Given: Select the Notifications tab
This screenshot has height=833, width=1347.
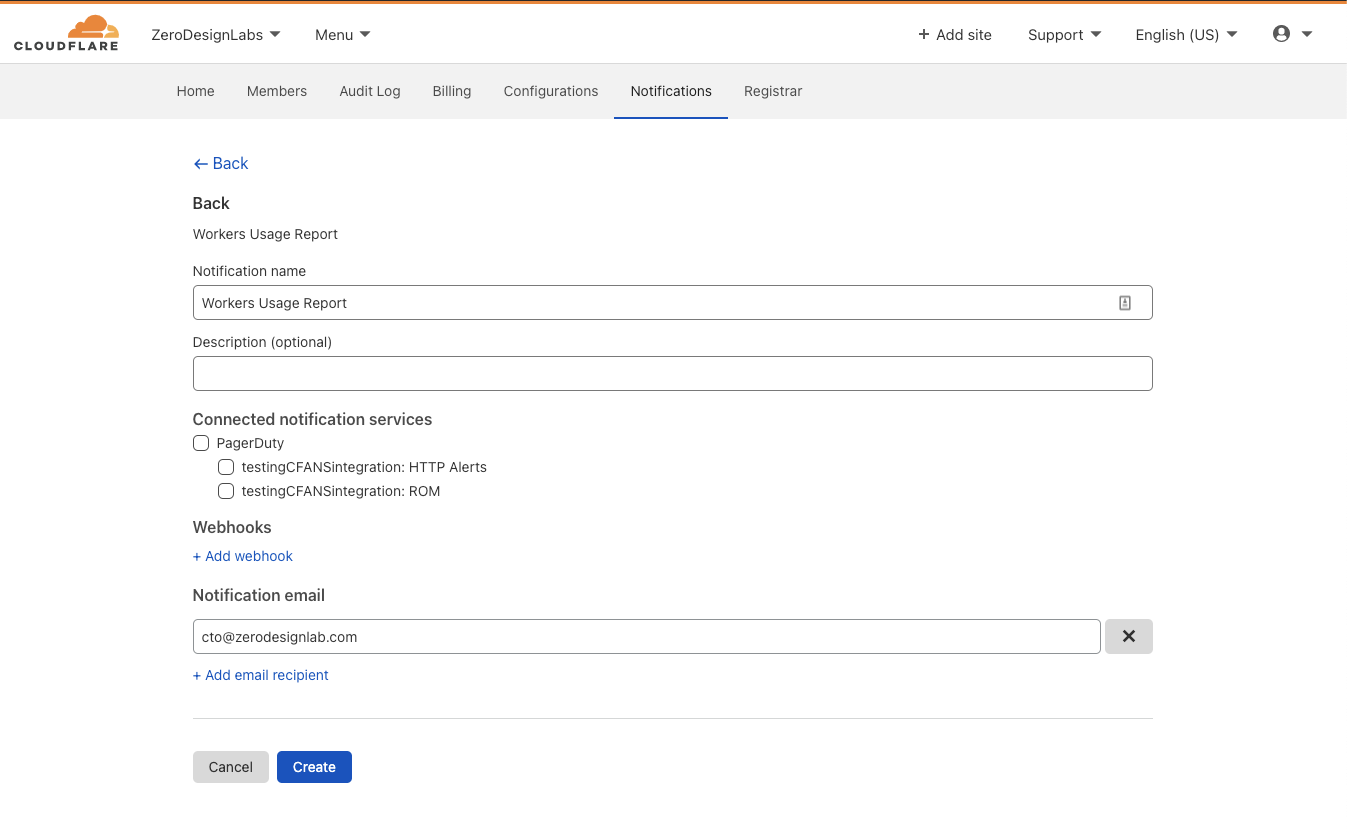Looking at the screenshot, I should [671, 91].
